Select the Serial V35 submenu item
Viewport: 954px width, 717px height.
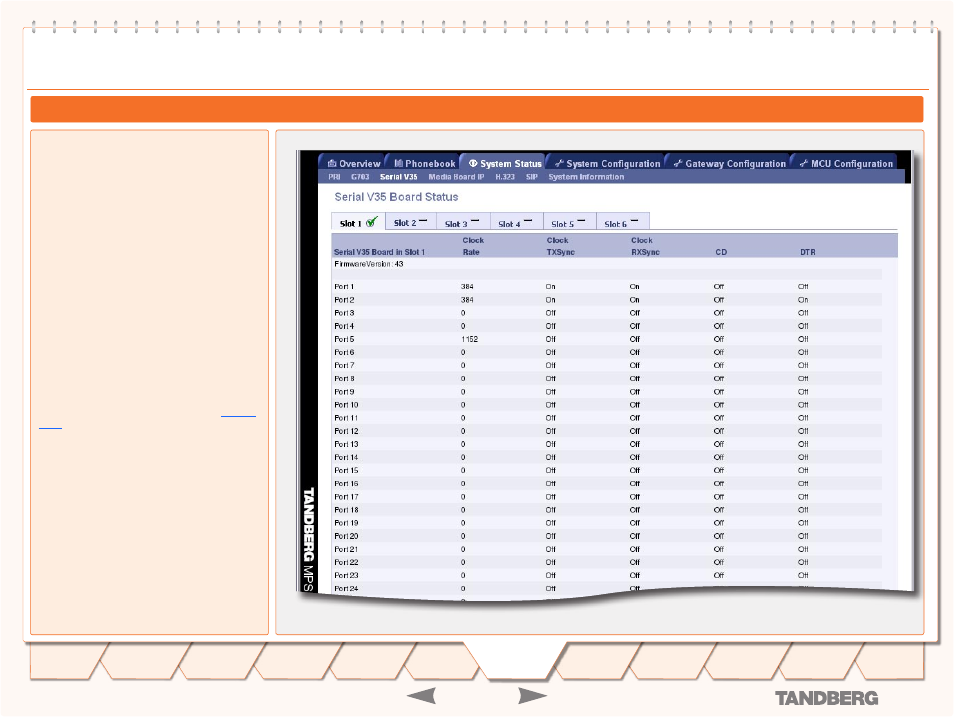(x=399, y=177)
